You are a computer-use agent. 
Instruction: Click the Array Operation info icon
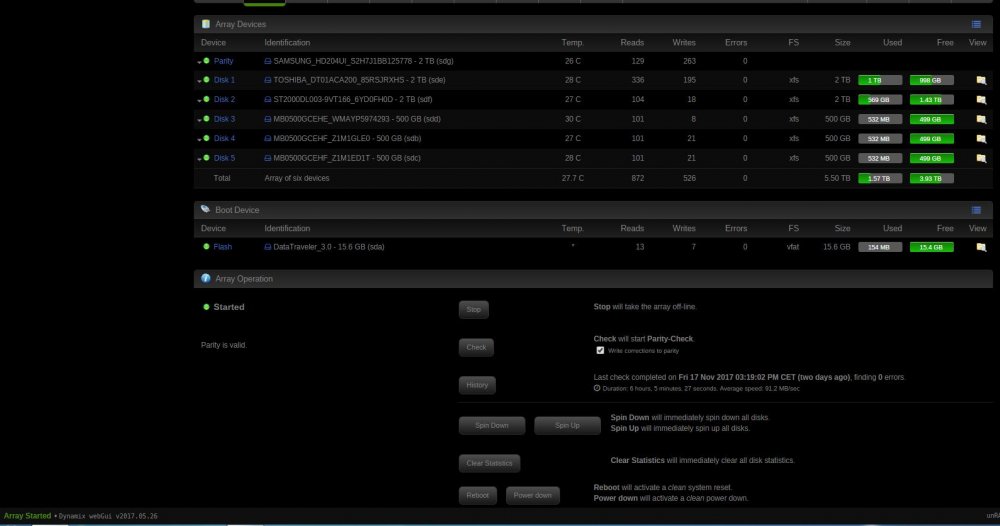[205, 278]
